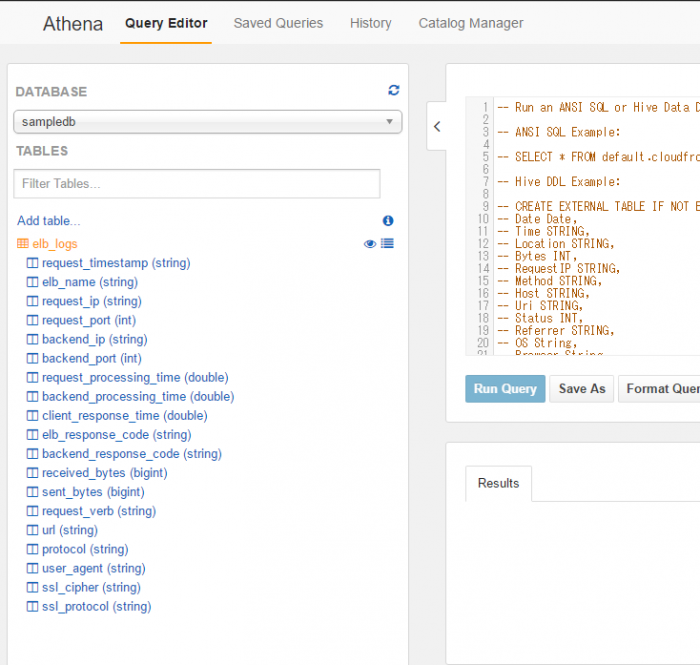Screen dimensions: 700x665
Task: Click column icon for url
Action: pyautogui.click(x=32, y=530)
